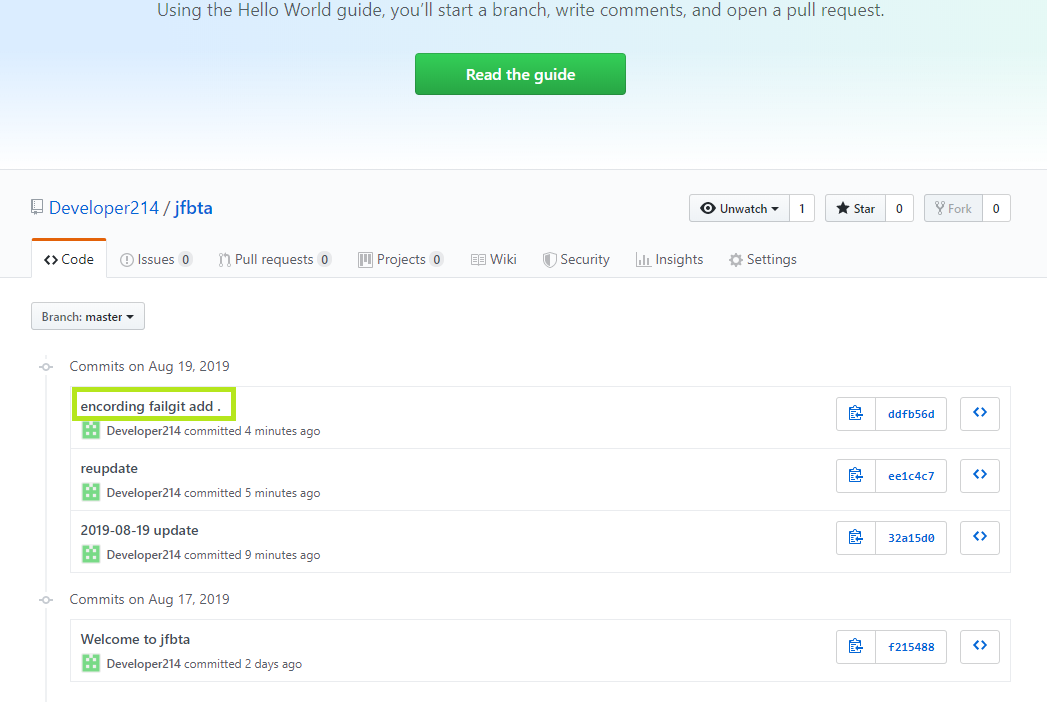Screen dimensions: 1047x710
Task: Copy full SHA for commit ddfb56d
Action: coord(855,414)
